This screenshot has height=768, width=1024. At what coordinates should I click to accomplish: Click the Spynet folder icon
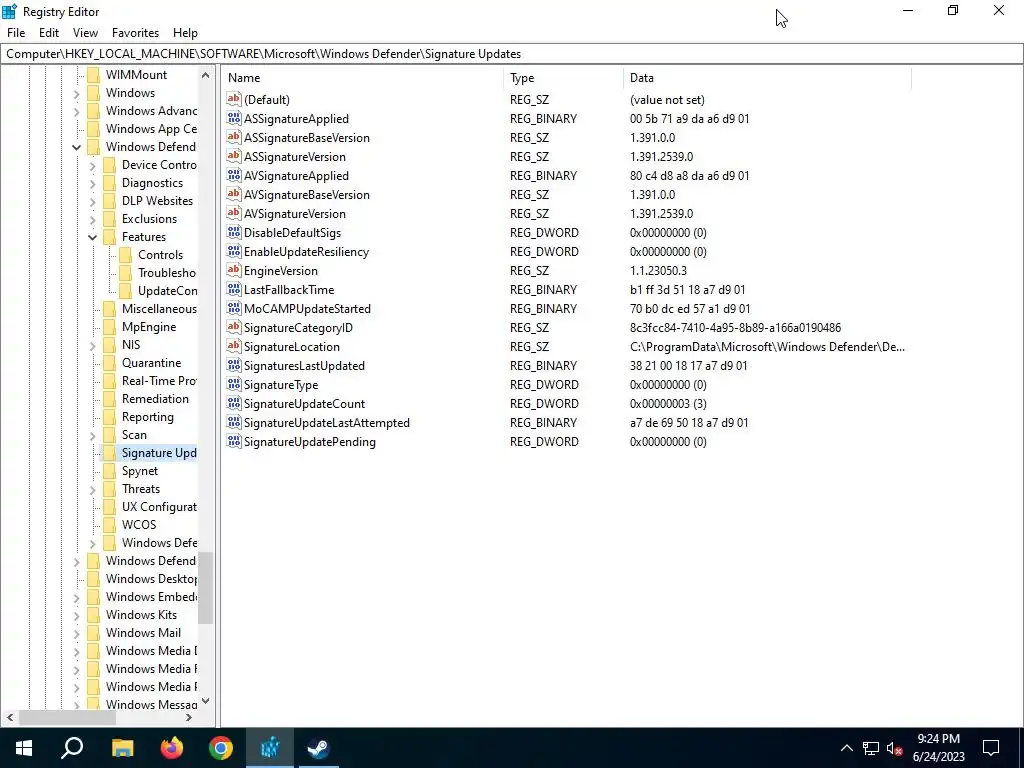tap(110, 471)
